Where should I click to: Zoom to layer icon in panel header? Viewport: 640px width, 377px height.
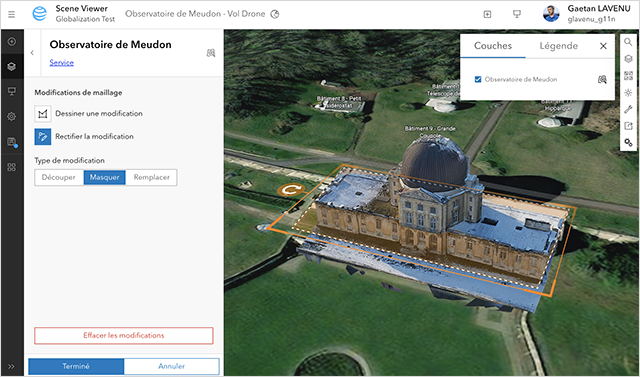211,53
